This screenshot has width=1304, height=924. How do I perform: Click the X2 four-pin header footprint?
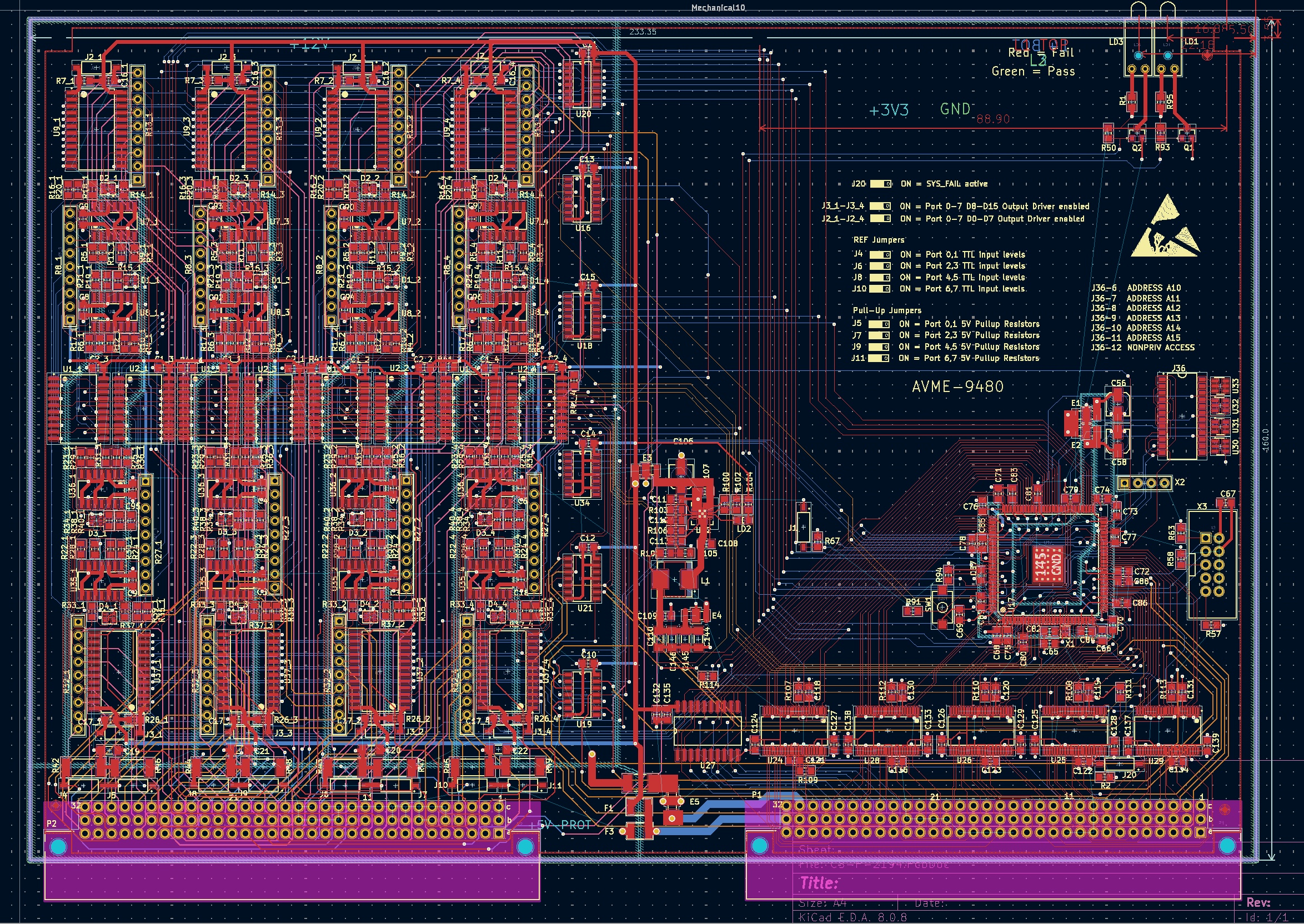tap(1145, 483)
